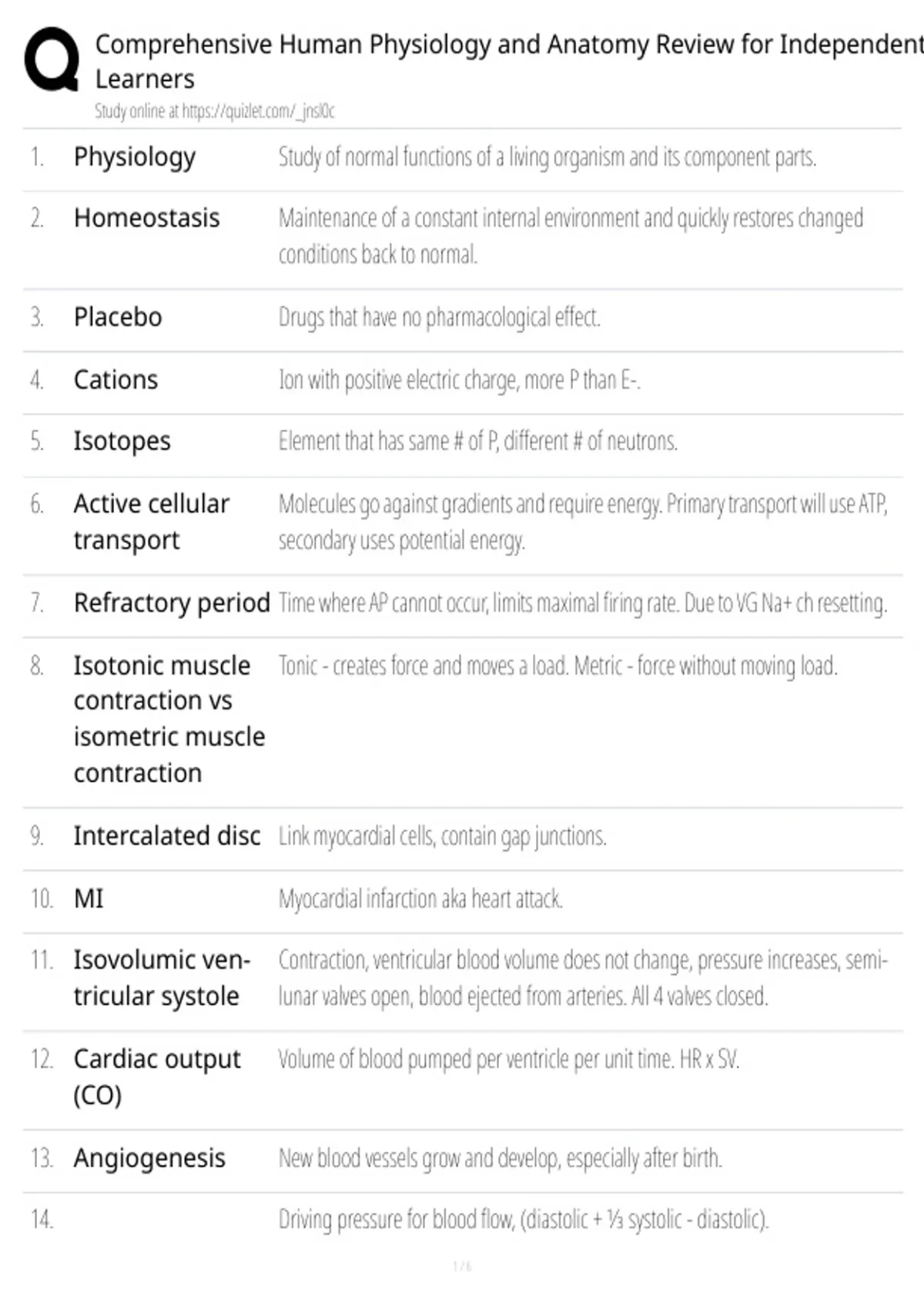Viewport: 924px width, 1309px height.
Task: Click the Cations term
Action: [x=115, y=380]
